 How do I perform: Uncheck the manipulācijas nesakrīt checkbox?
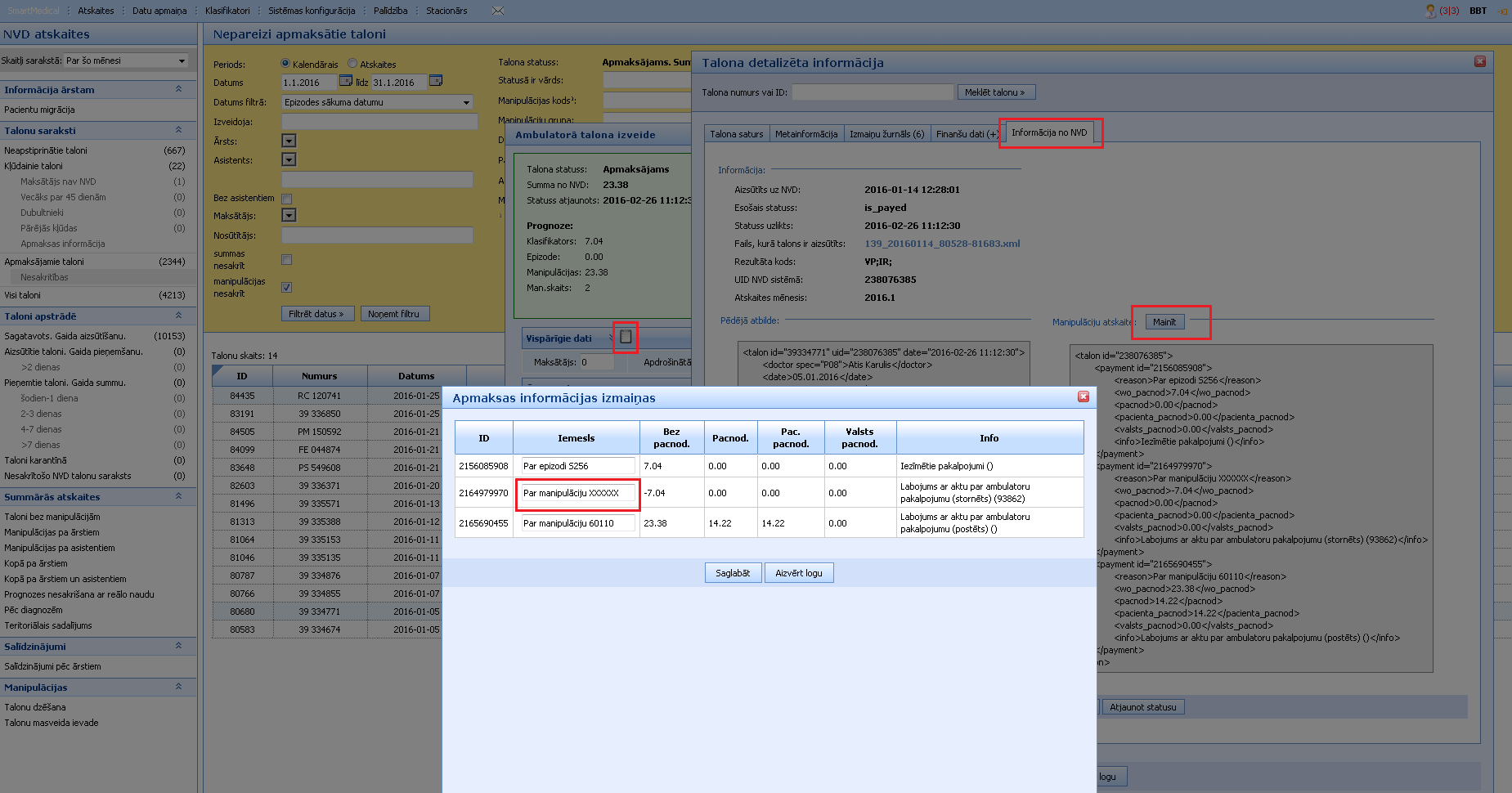[x=287, y=287]
